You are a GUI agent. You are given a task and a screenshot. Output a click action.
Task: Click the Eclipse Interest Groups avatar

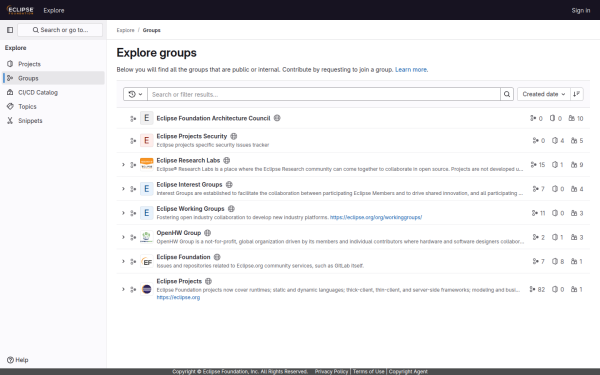coord(147,189)
